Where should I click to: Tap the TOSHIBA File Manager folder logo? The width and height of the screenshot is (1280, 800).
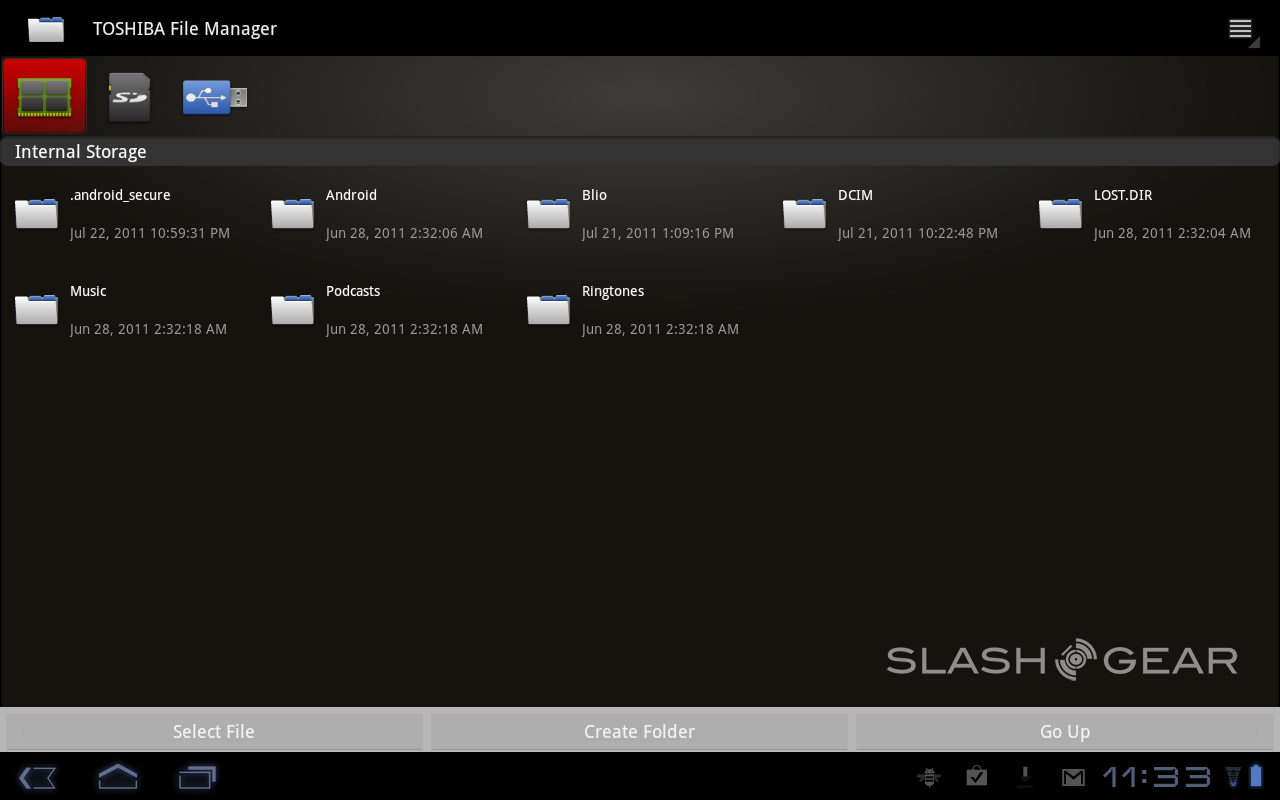46,28
